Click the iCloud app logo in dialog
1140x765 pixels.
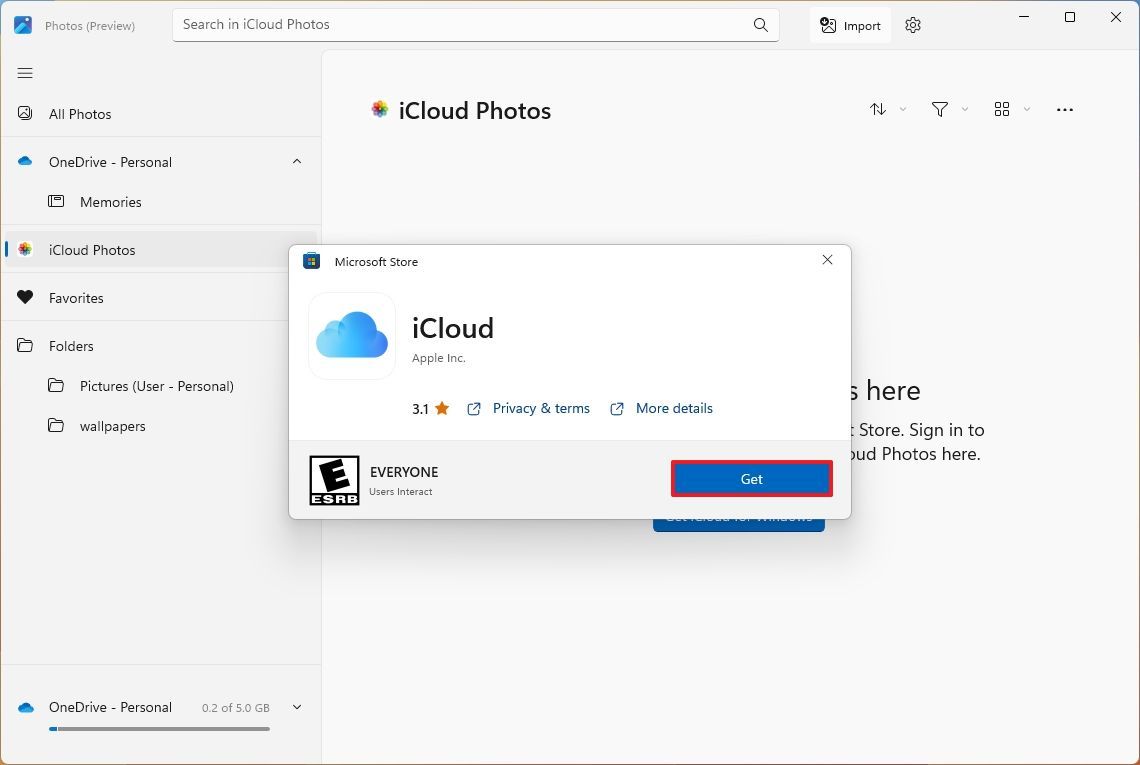click(x=352, y=336)
